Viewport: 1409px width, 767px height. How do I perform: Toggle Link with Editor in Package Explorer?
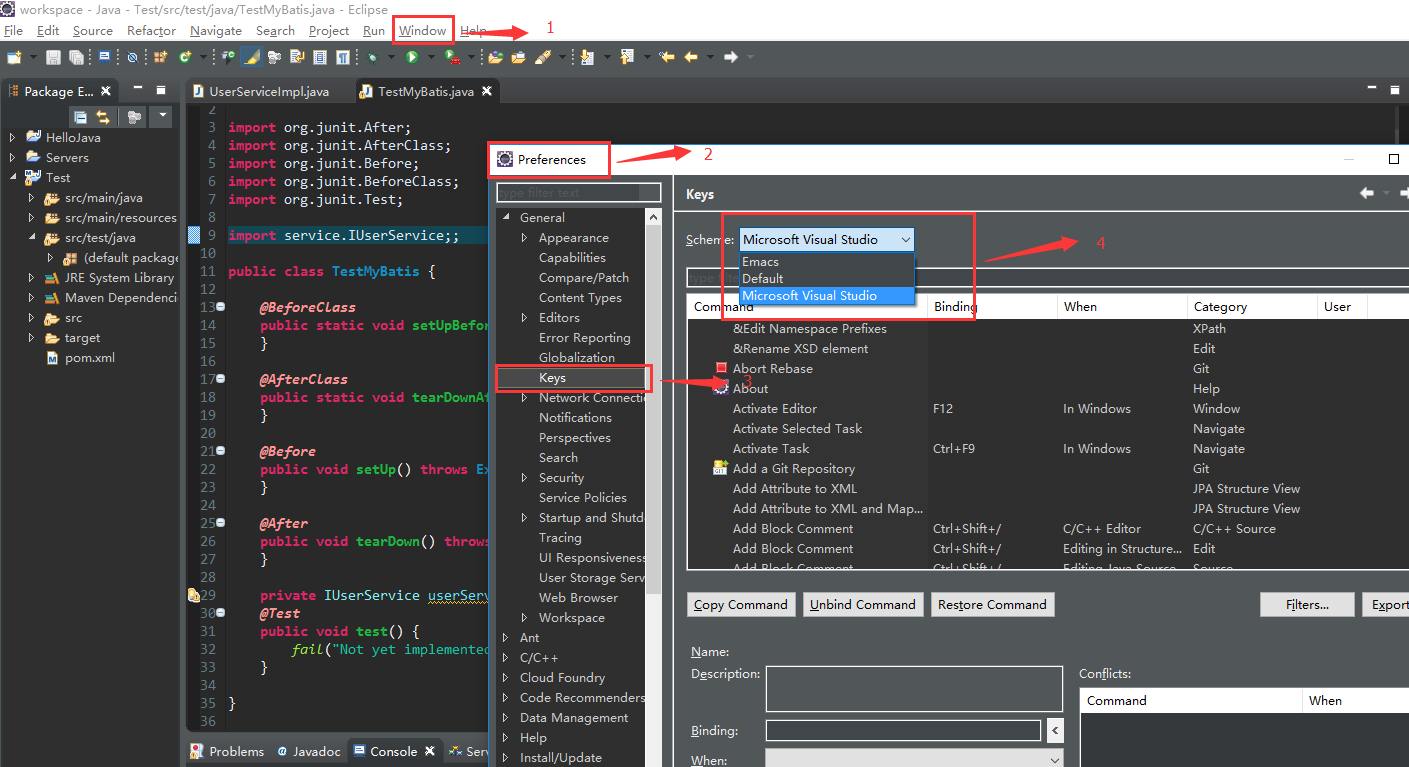pos(103,117)
